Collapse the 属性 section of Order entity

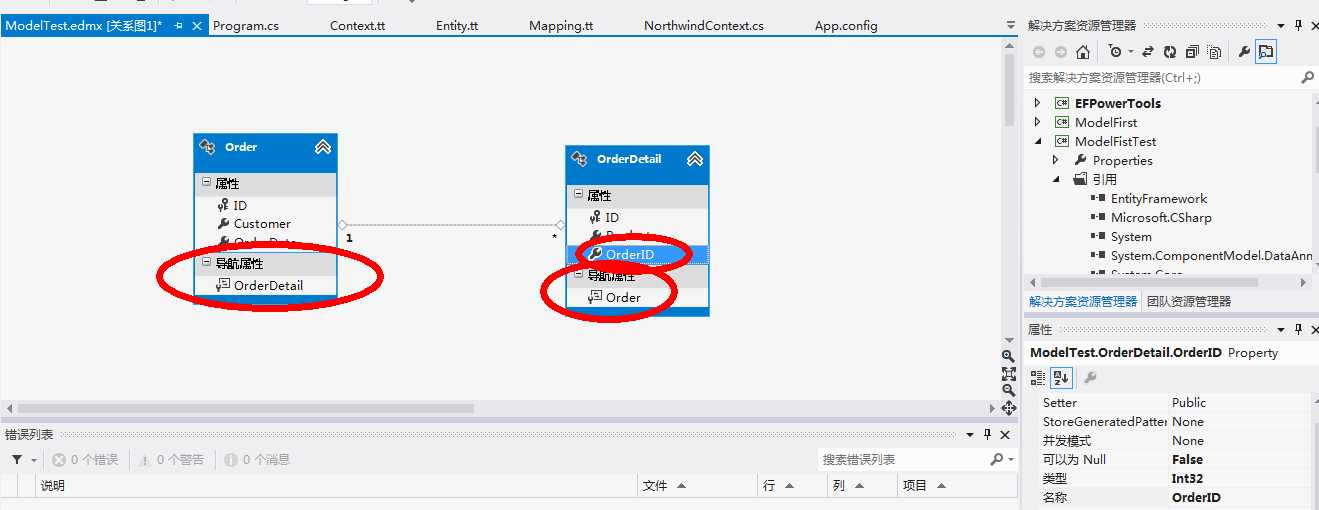click(206, 183)
